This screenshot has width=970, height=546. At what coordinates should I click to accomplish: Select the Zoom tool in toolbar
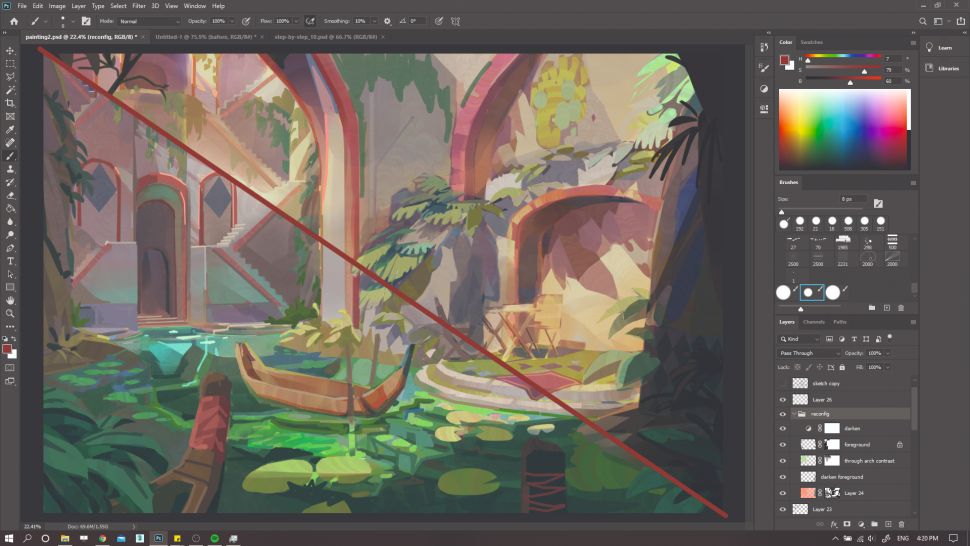(10, 313)
